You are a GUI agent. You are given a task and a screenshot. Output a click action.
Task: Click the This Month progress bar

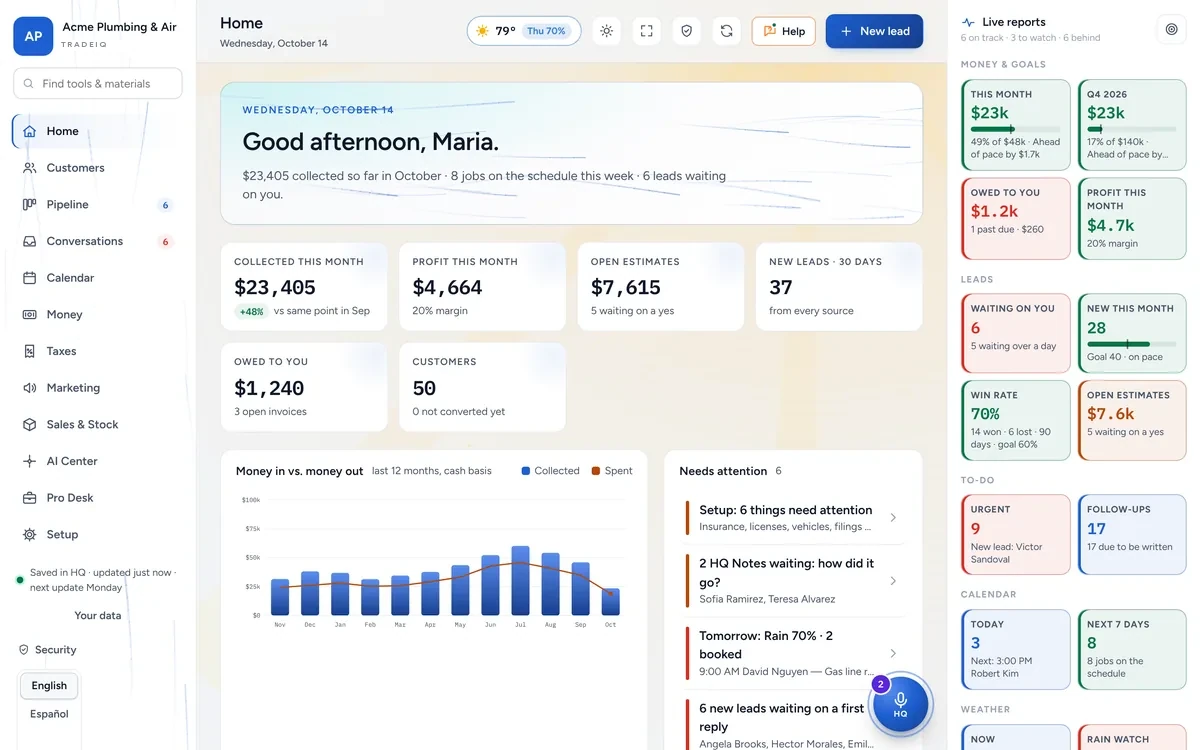[x=1015, y=129]
